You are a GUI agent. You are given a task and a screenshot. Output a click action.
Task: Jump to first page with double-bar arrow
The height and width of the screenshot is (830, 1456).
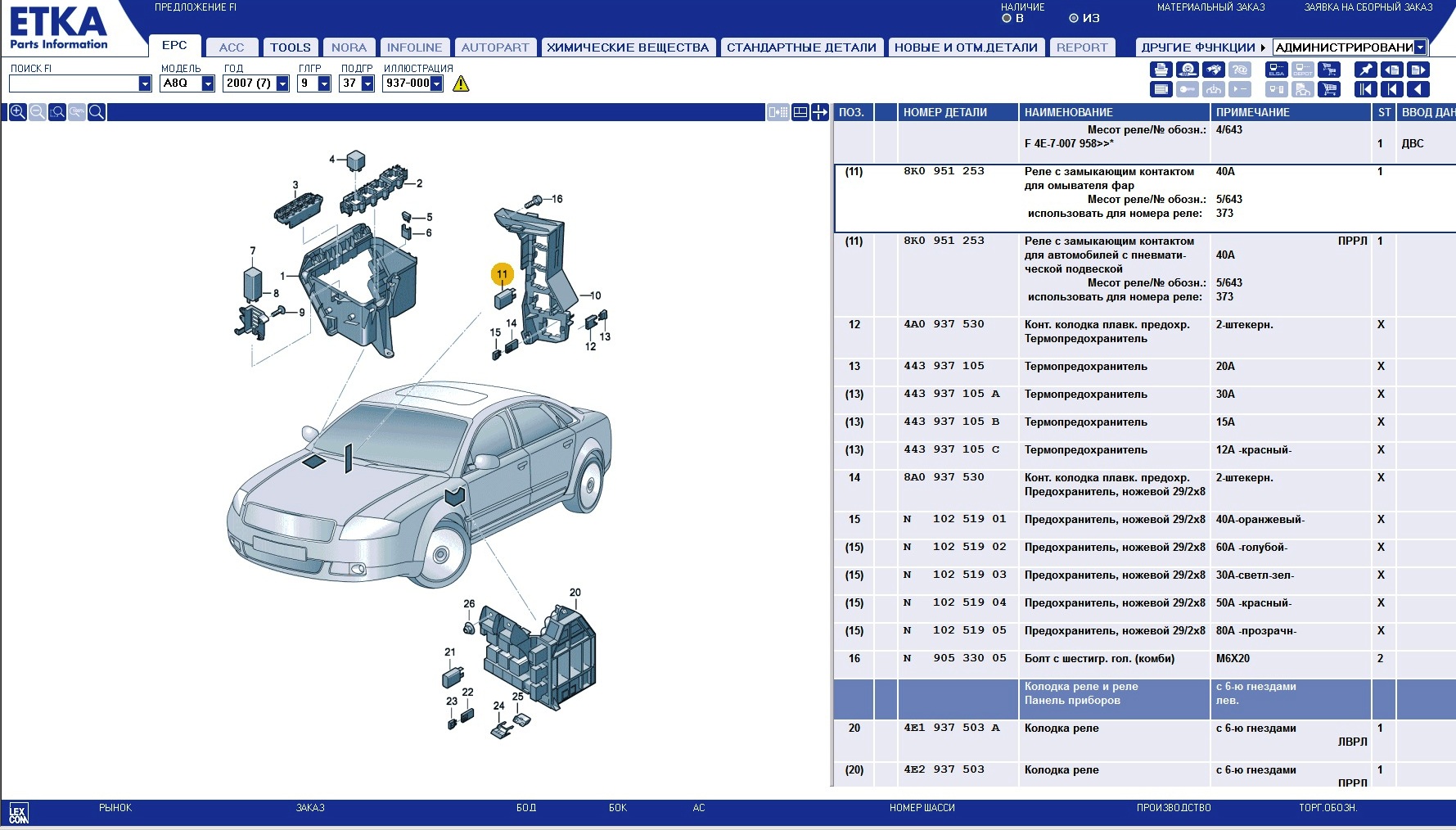pyautogui.click(x=1365, y=89)
